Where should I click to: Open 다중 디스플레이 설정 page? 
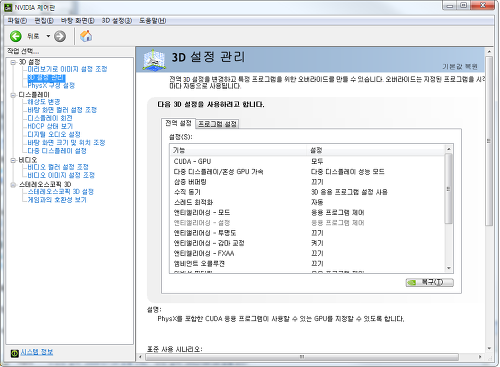pyautogui.click(x=57, y=151)
